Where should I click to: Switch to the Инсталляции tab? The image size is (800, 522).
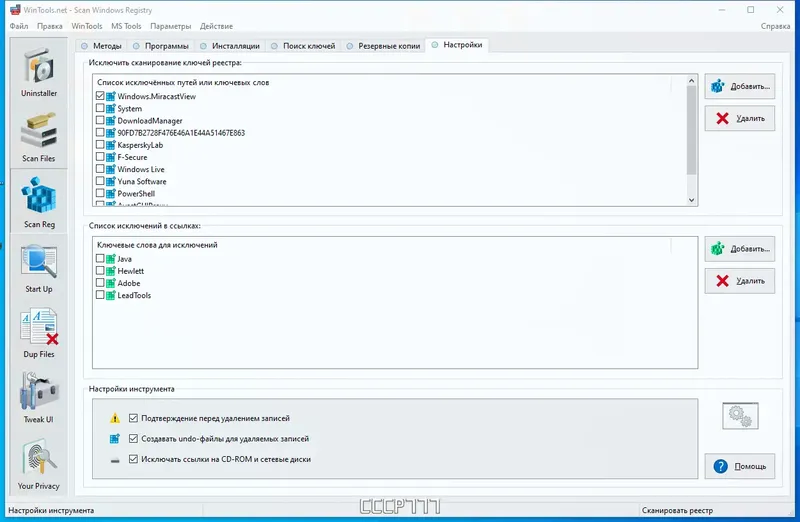(230, 46)
